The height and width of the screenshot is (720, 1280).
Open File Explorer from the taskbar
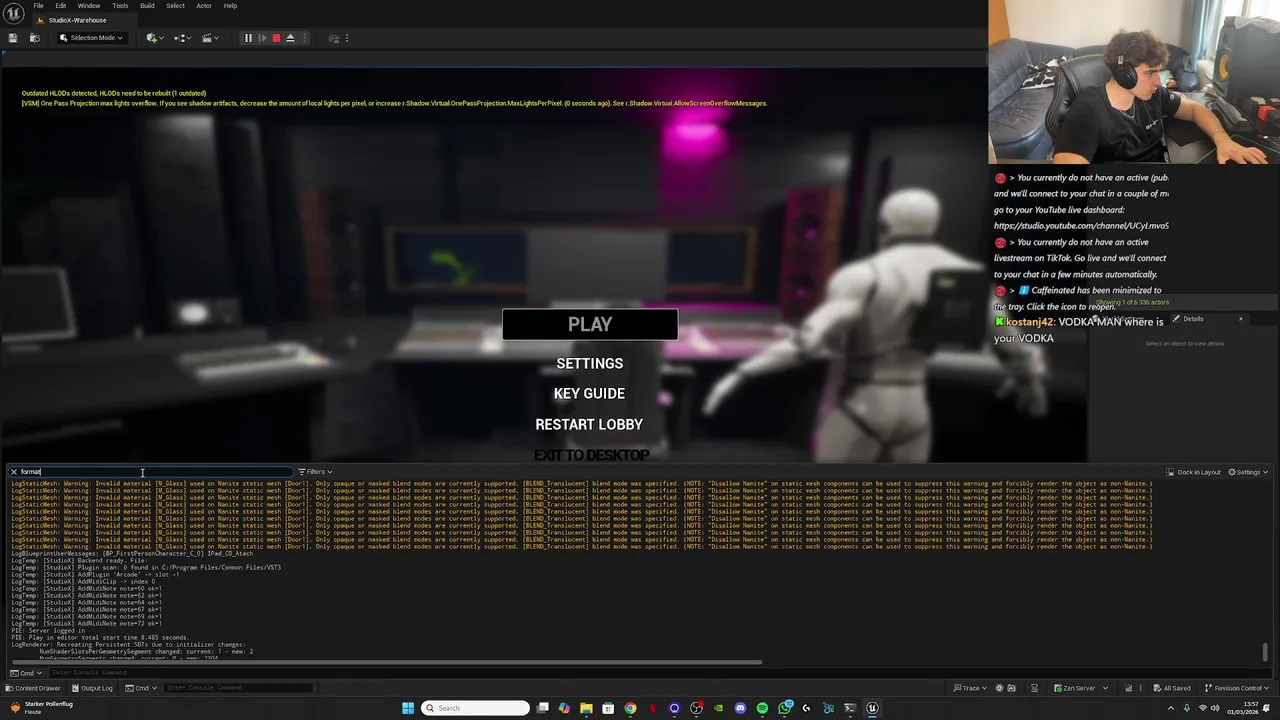coord(586,708)
